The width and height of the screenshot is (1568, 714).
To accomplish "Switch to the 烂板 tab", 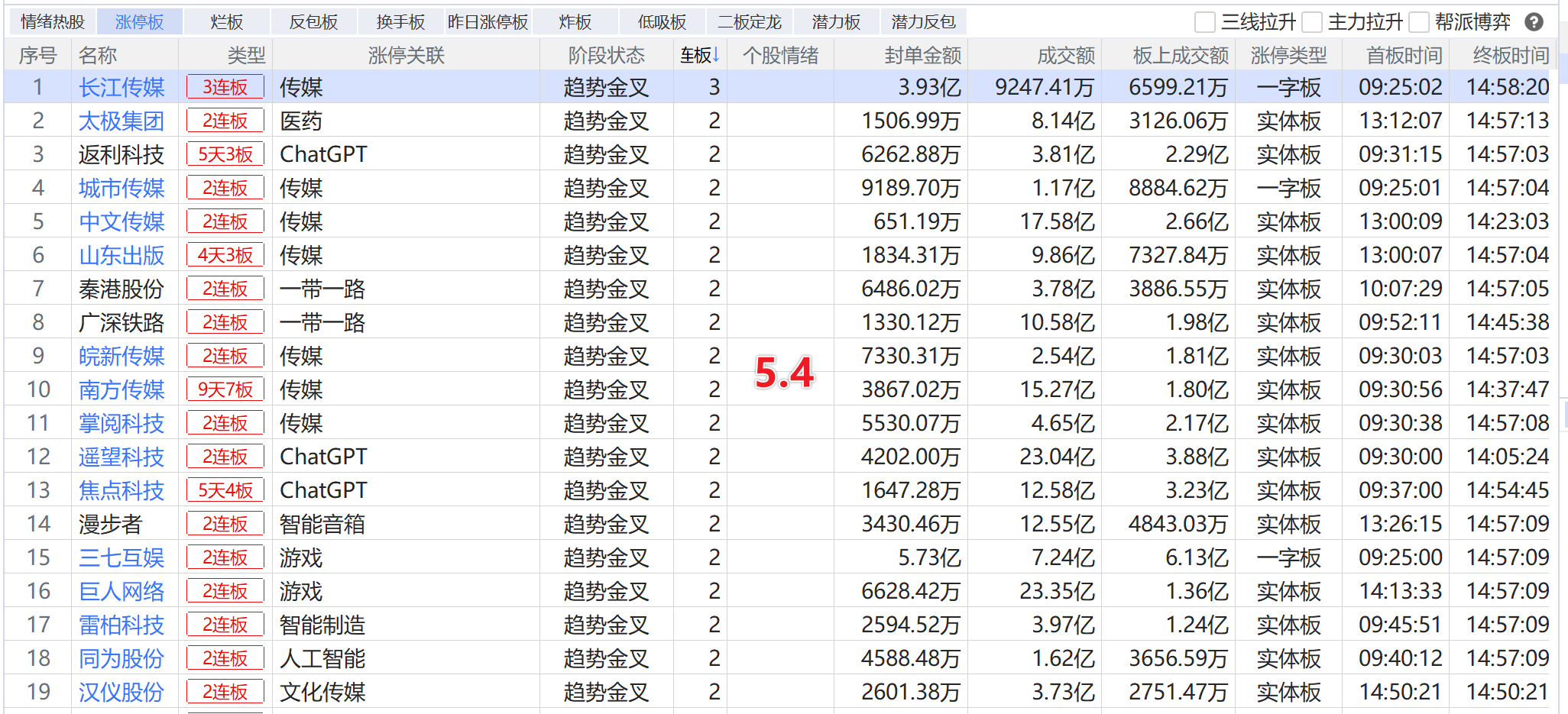I will [x=227, y=22].
